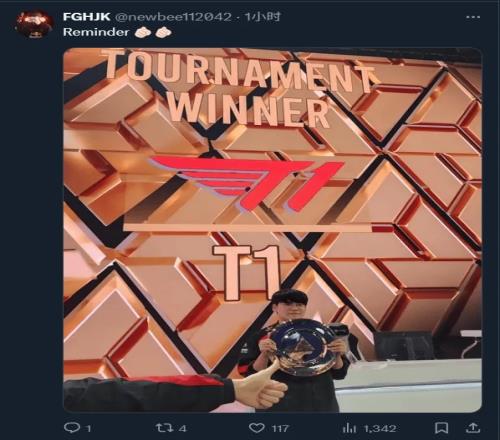The image size is (500, 440).
Task: View post analytics bar chart icon
Action: pos(350,428)
